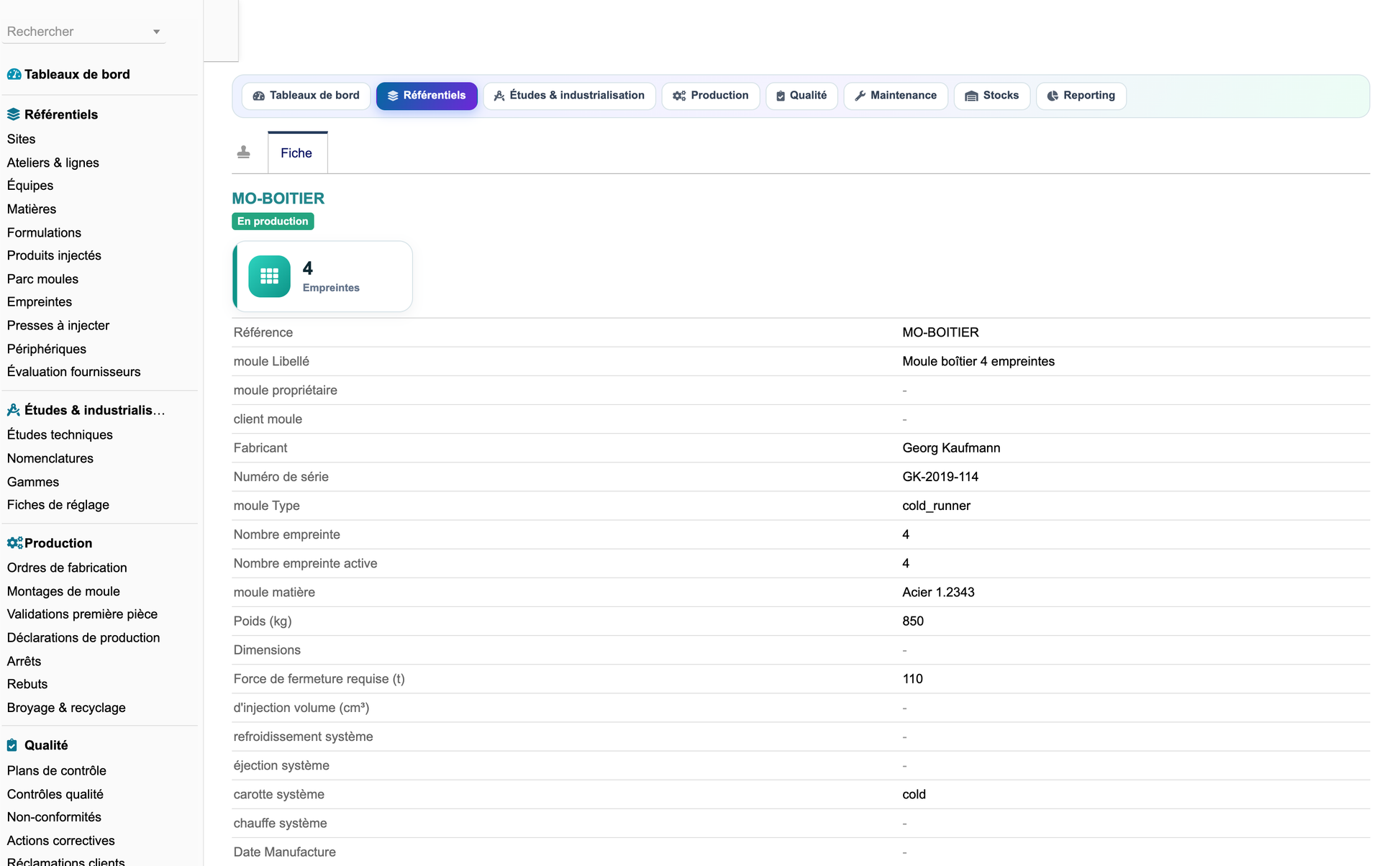Image resolution: width=1400 pixels, height=866 pixels.
Task: Open the Production top menu
Action: [711, 96]
